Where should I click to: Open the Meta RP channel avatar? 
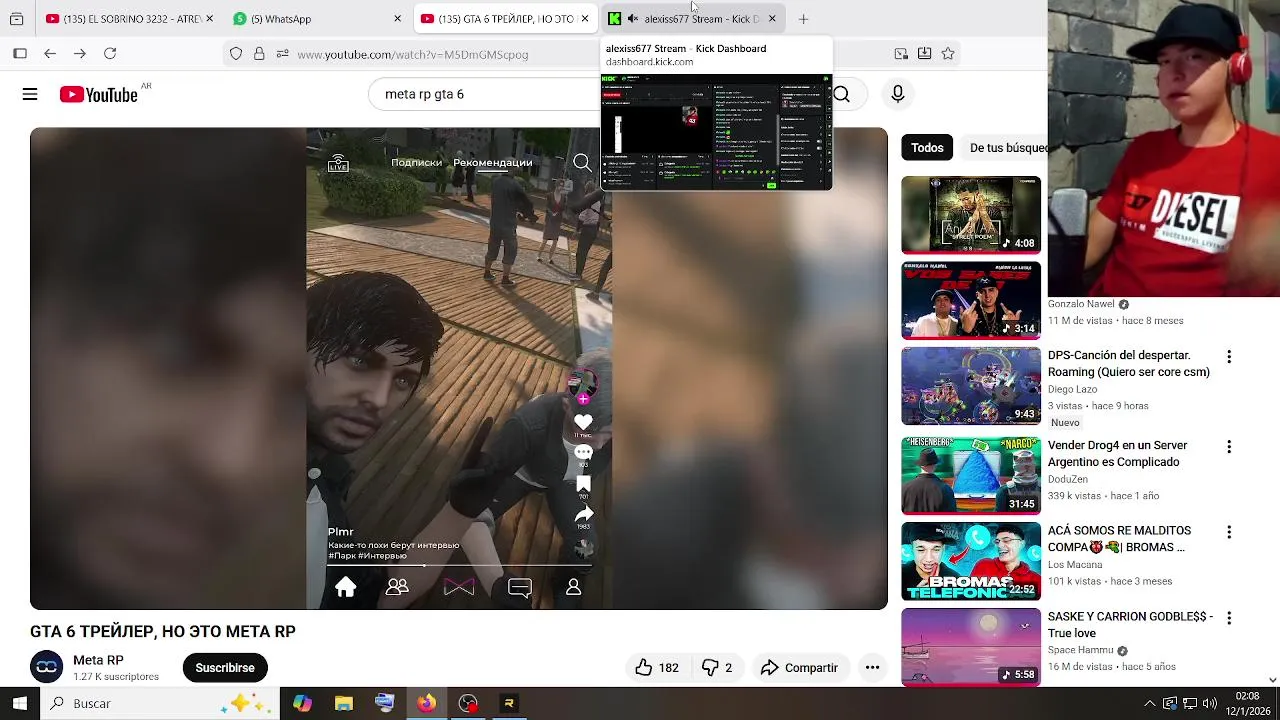(46, 667)
